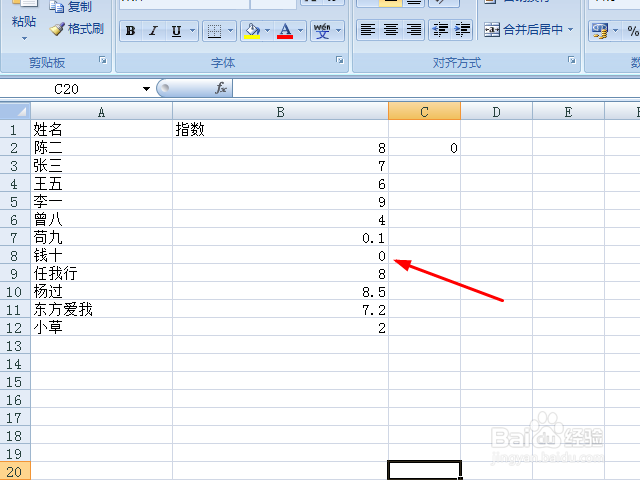Image resolution: width=640 pixels, height=480 pixels.
Task: Click cell containing 钱十
Action: tap(102, 255)
